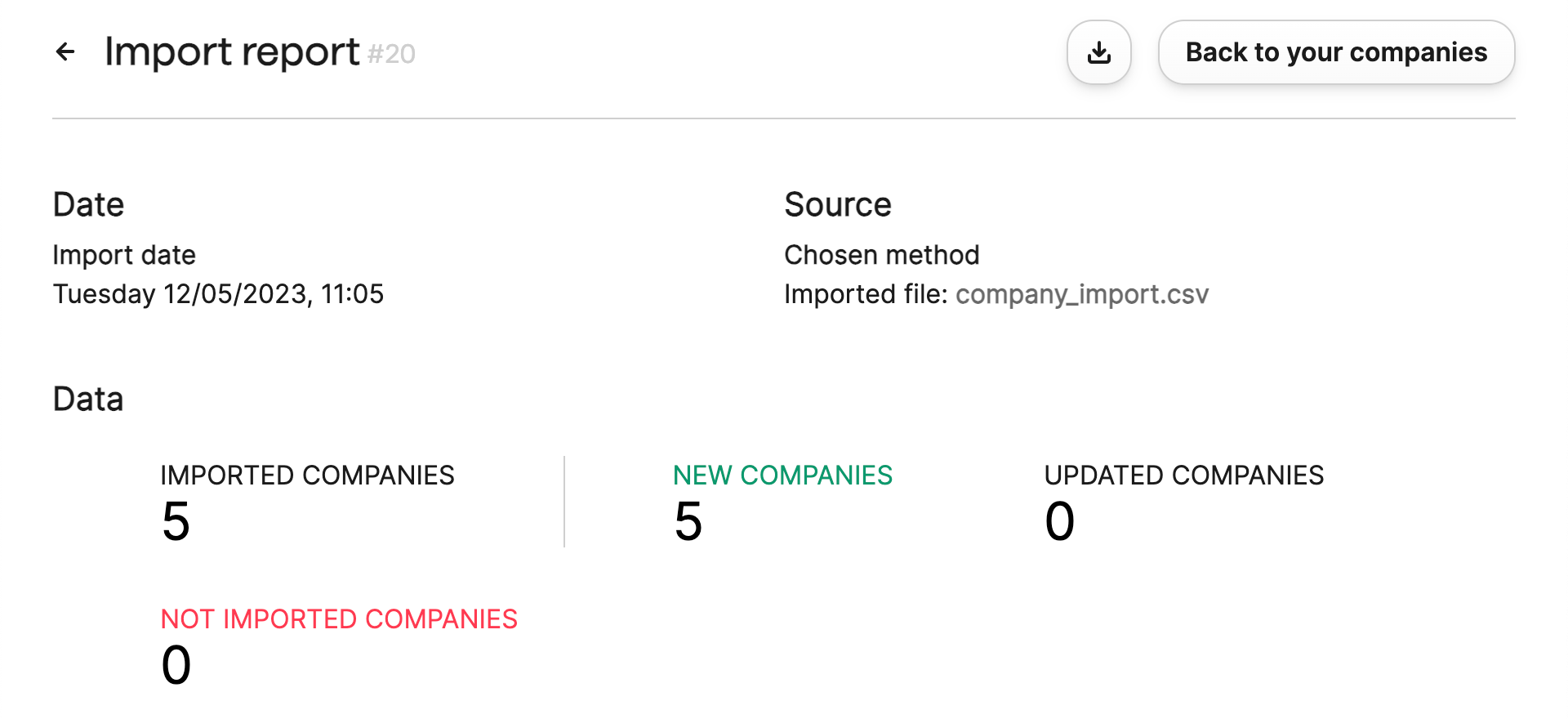
Task: Click the IMPORTED COMPANIES label
Action: tap(307, 475)
